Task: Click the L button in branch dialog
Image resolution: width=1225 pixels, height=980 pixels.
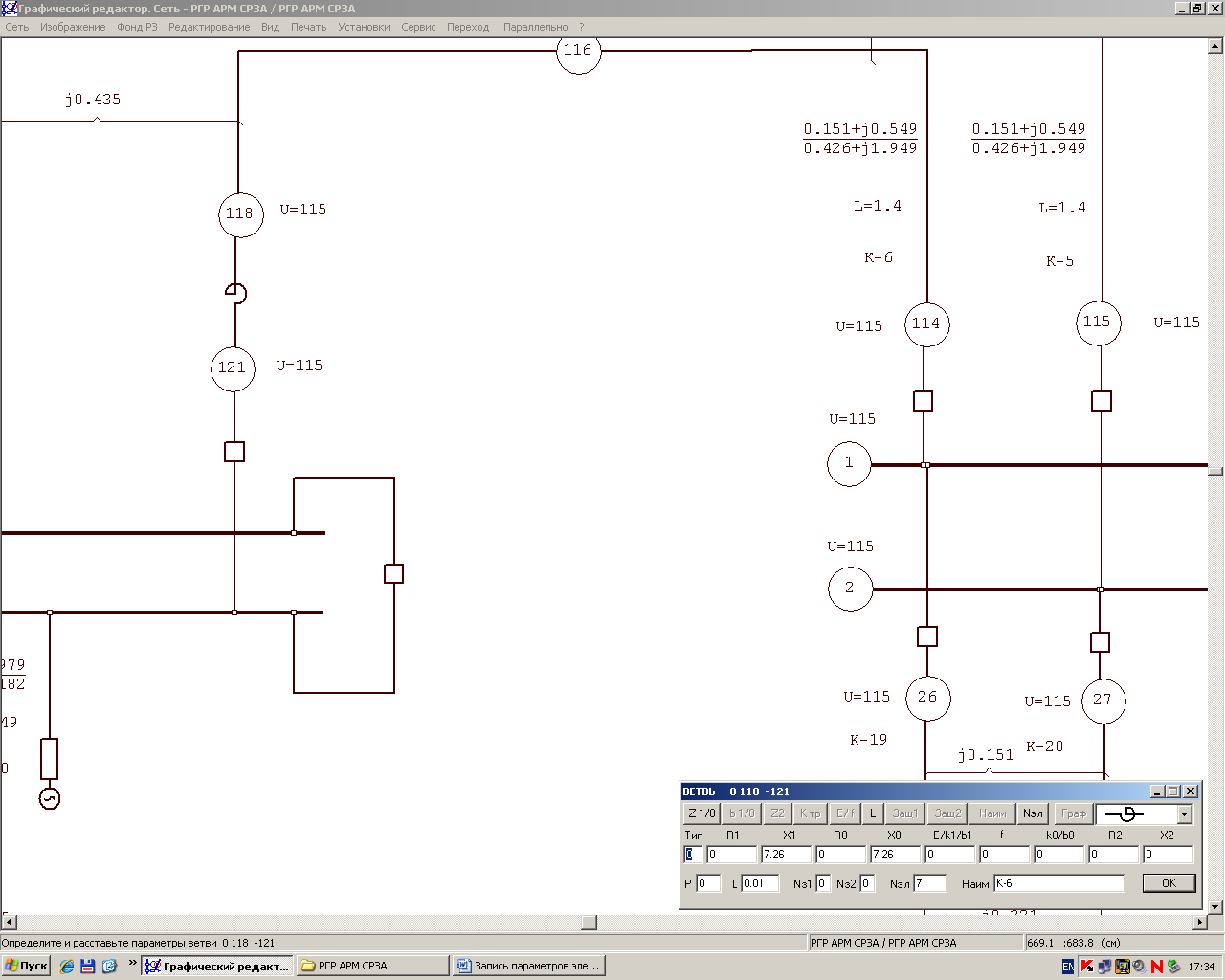Action: point(872,813)
